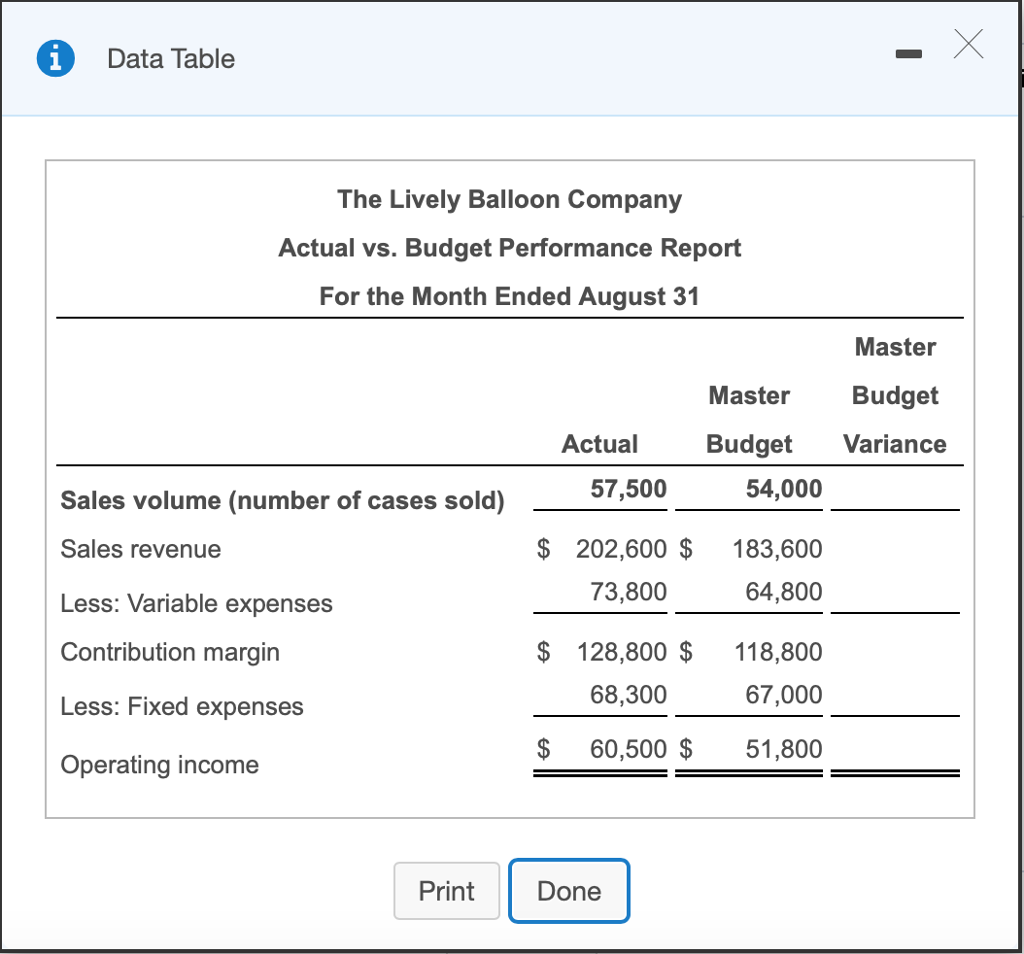Click budget sales revenue 183,600
The width and height of the screenshot is (1024, 954).
777,549
